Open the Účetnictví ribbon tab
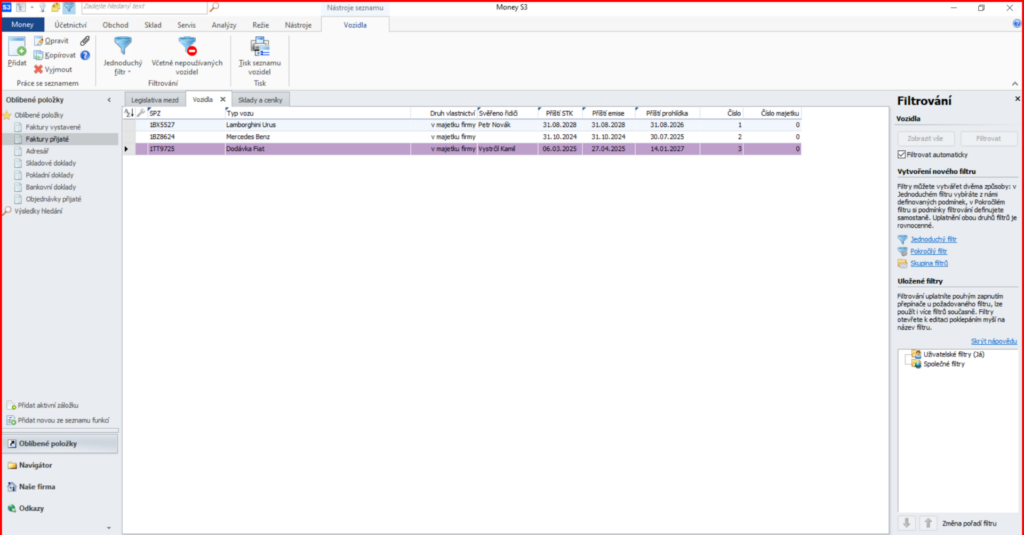Viewport: 1024px width, 535px height. (73, 24)
